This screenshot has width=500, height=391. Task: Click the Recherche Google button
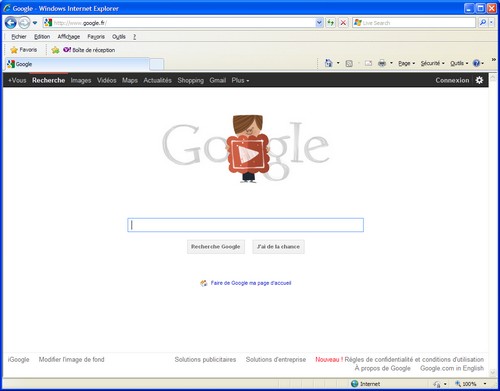coord(216,247)
